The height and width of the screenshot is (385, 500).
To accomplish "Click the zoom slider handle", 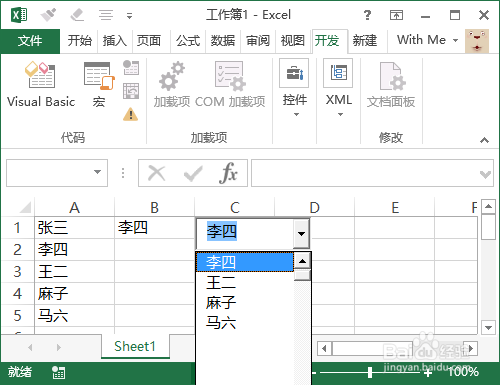I will pos(370,372).
